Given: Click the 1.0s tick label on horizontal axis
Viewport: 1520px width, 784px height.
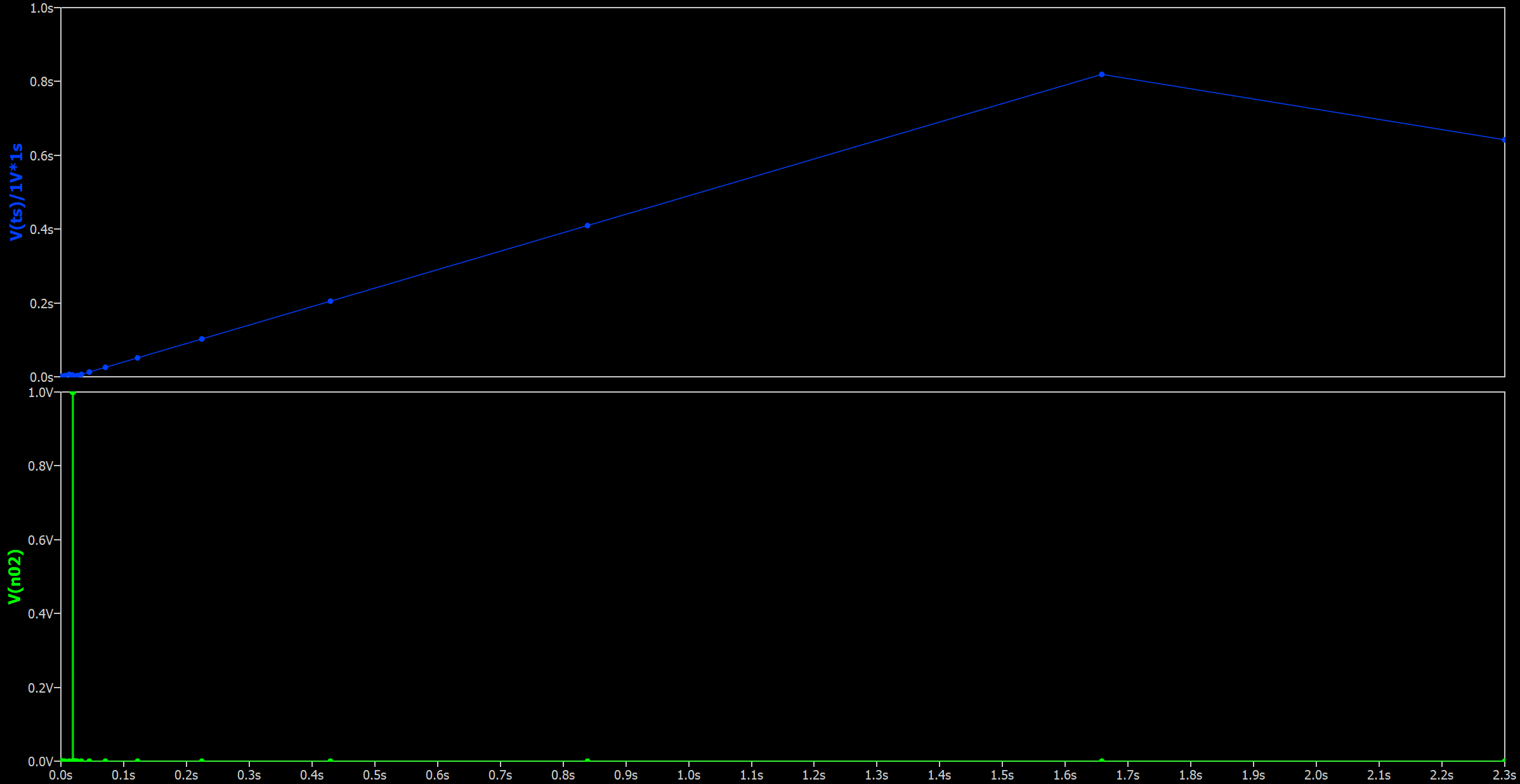Looking at the screenshot, I should coord(688,775).
